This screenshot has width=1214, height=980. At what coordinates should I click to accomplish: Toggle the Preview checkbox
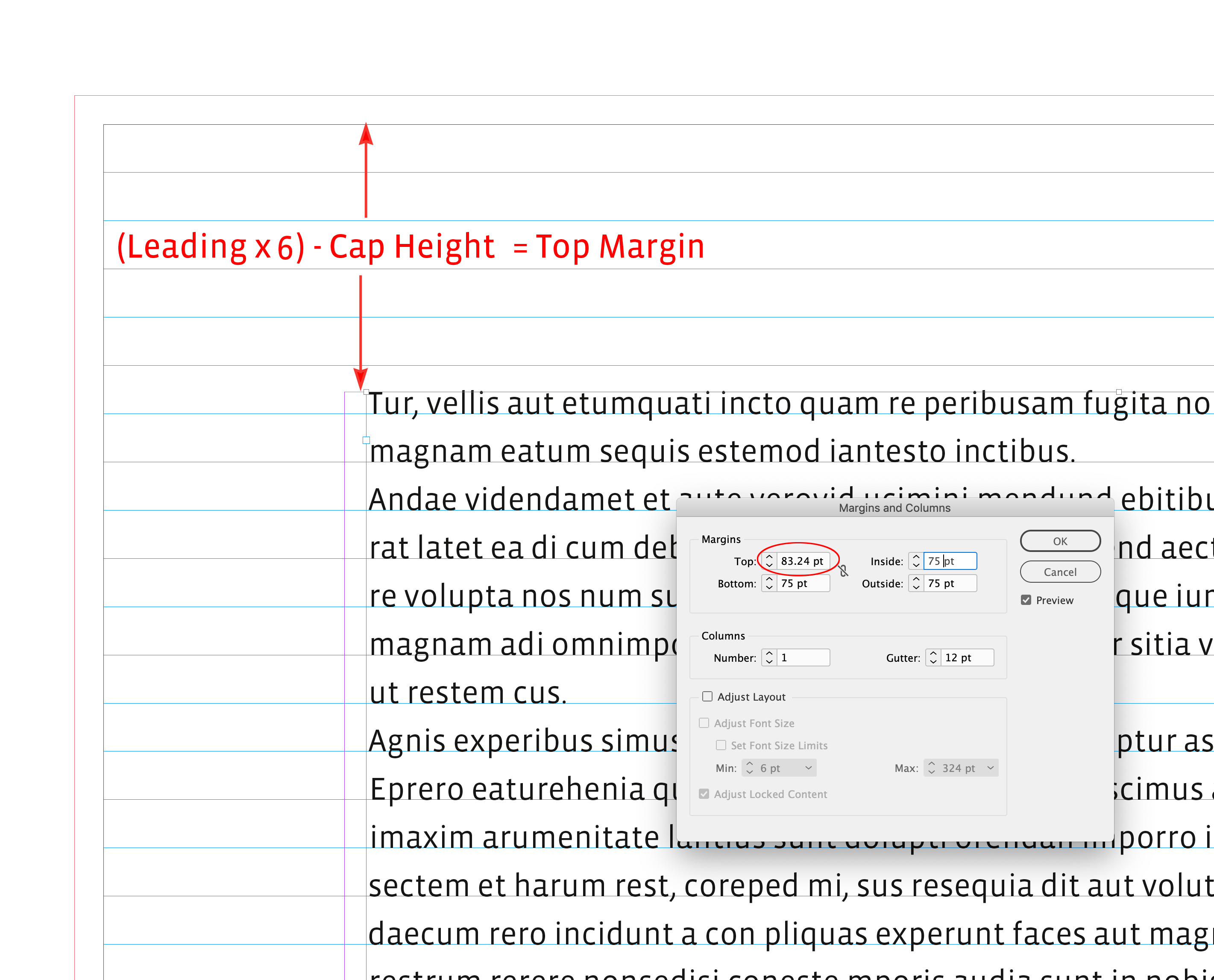[x=1026, y=600]
